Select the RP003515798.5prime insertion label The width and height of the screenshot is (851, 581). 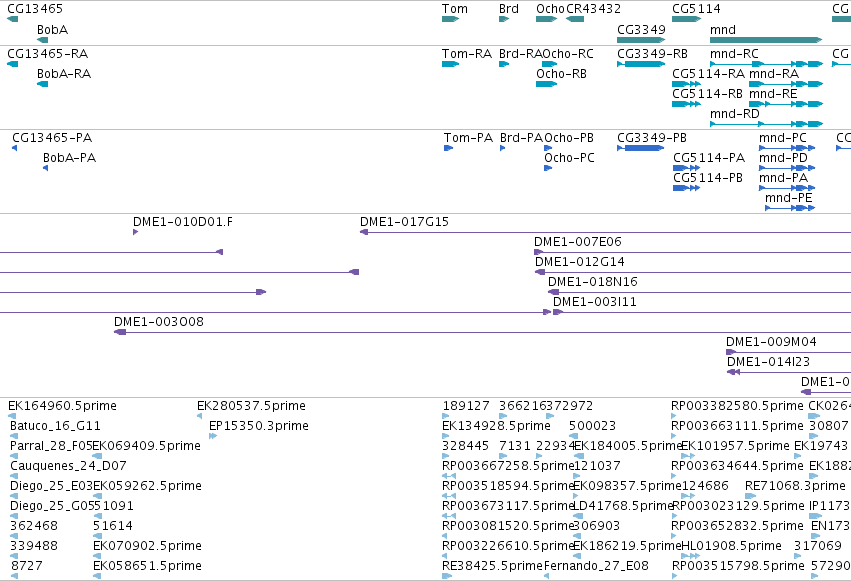738,566
